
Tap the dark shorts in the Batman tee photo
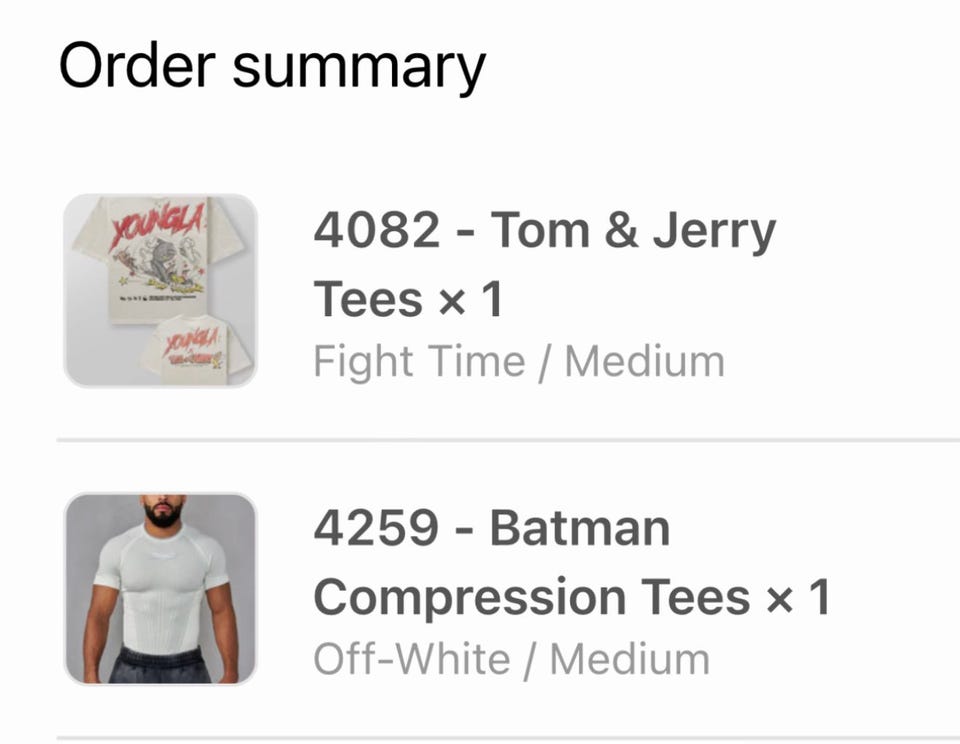[160, 665]
